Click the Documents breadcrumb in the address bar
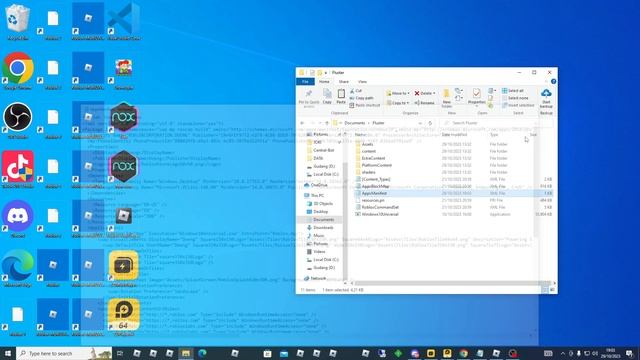The width and height of the screenshot is (640, 360). tap(355, 123)
